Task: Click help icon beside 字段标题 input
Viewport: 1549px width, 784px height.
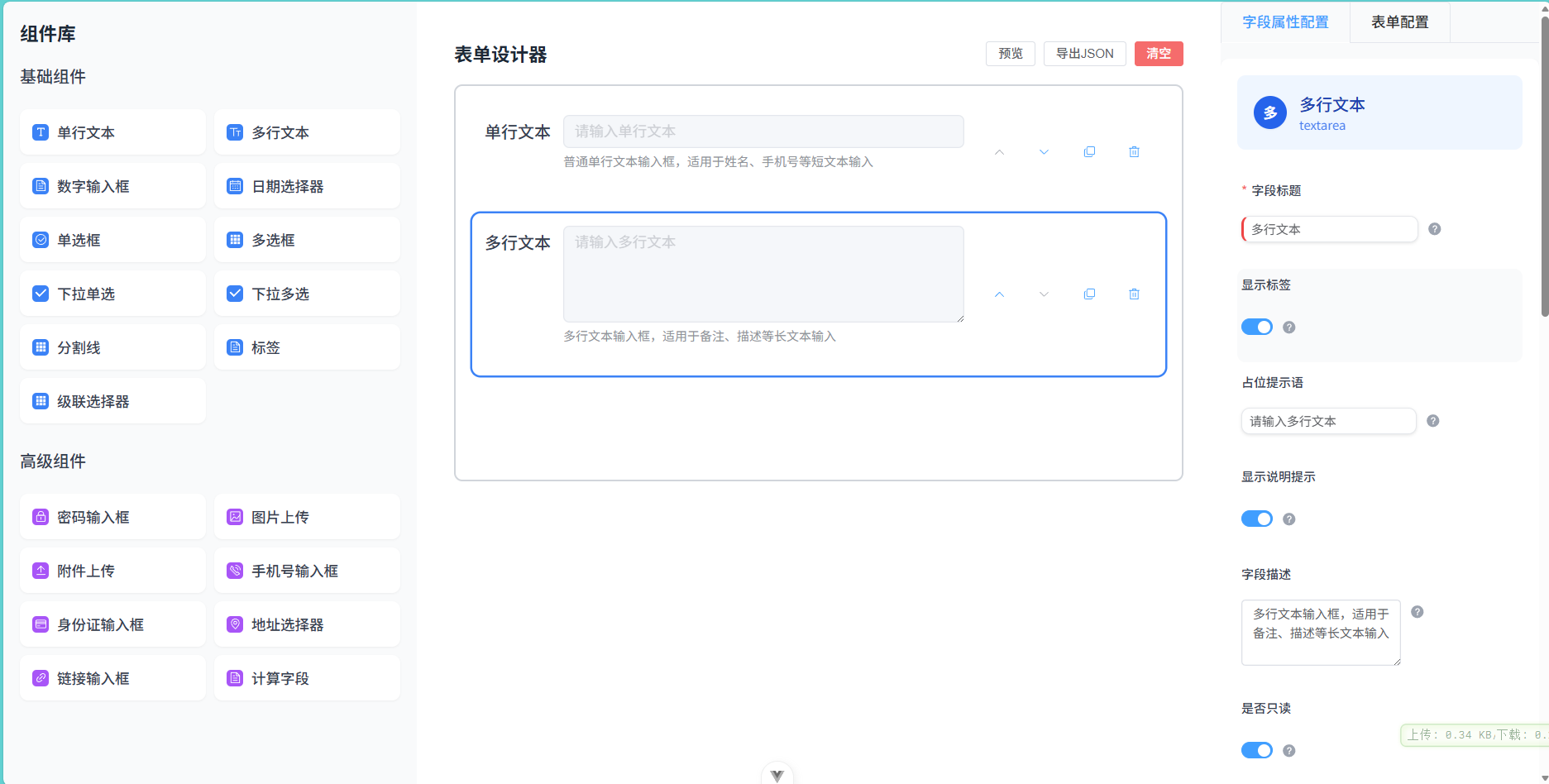Action: click(1434, 229)
